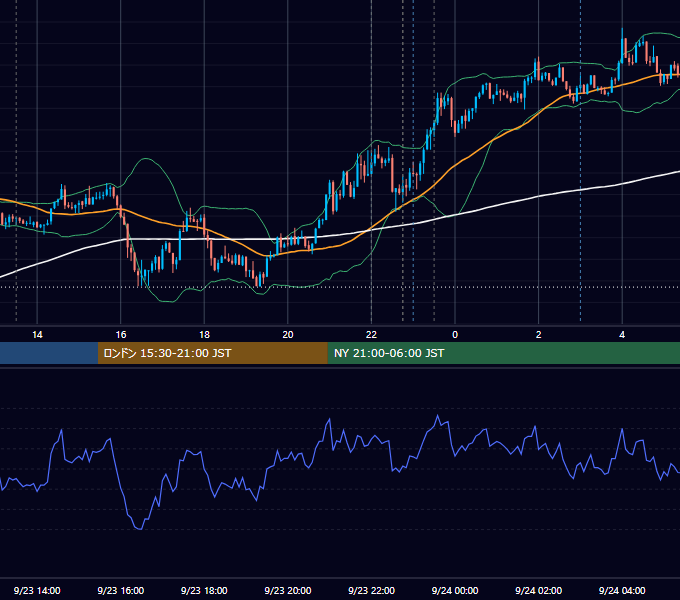The image size is (680, 600).
Task: Click the 2 hour axis label
Action: (538, 335)
